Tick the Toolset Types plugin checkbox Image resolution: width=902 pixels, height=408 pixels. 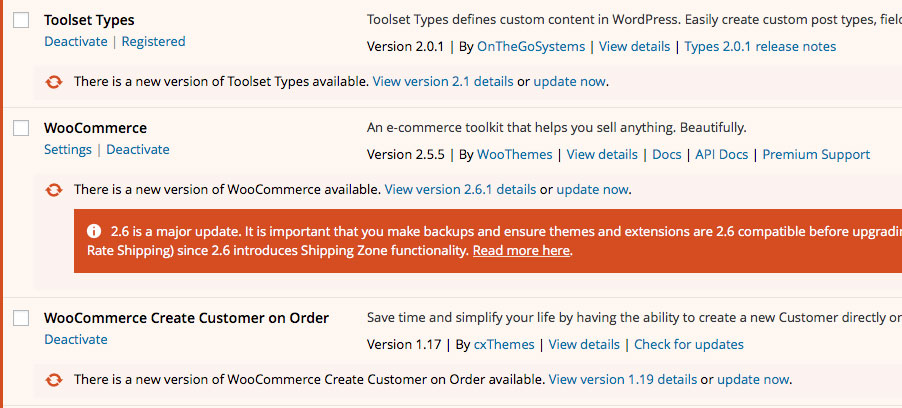(x=21, y=20)
